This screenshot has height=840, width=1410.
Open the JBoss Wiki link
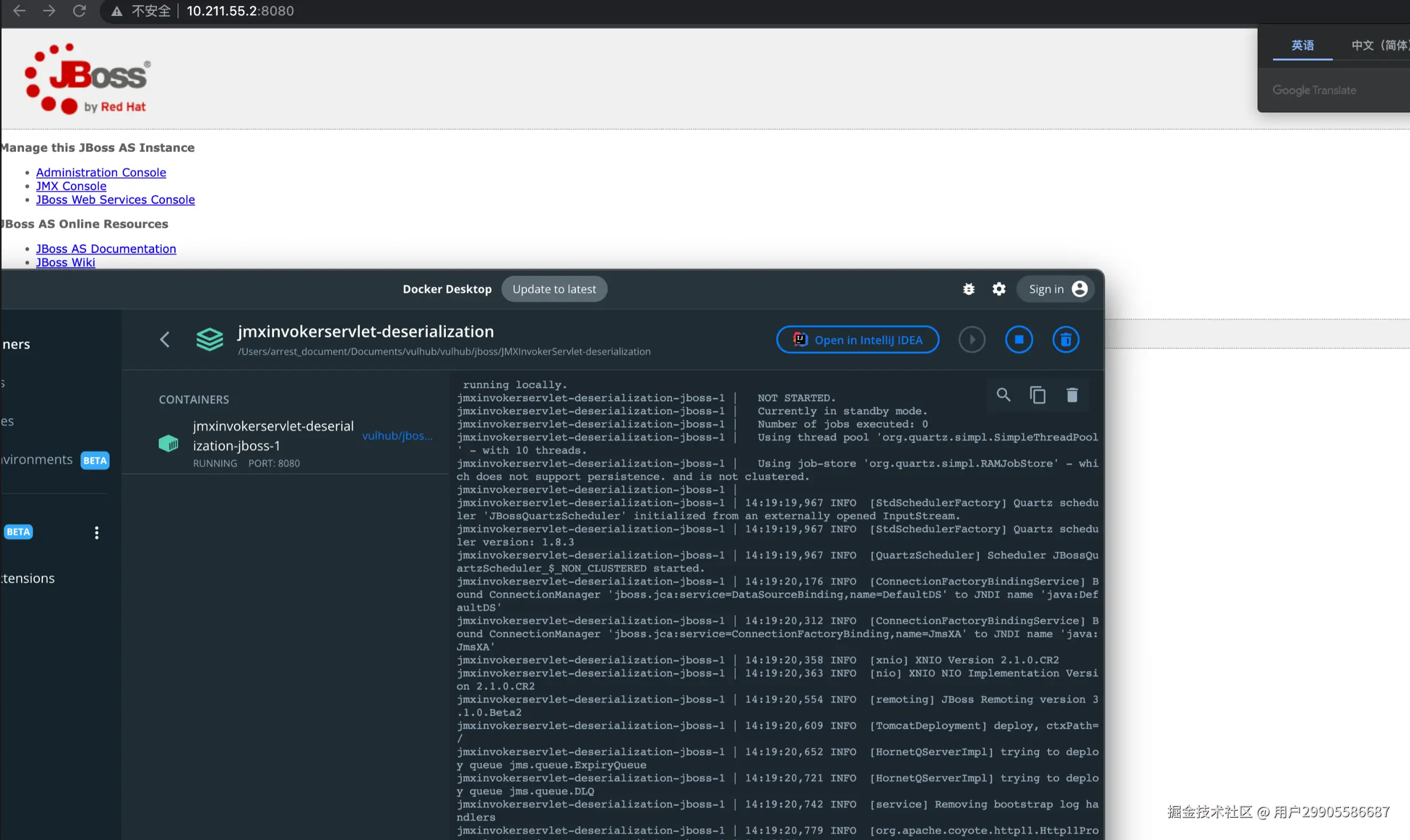click(66, 262)
